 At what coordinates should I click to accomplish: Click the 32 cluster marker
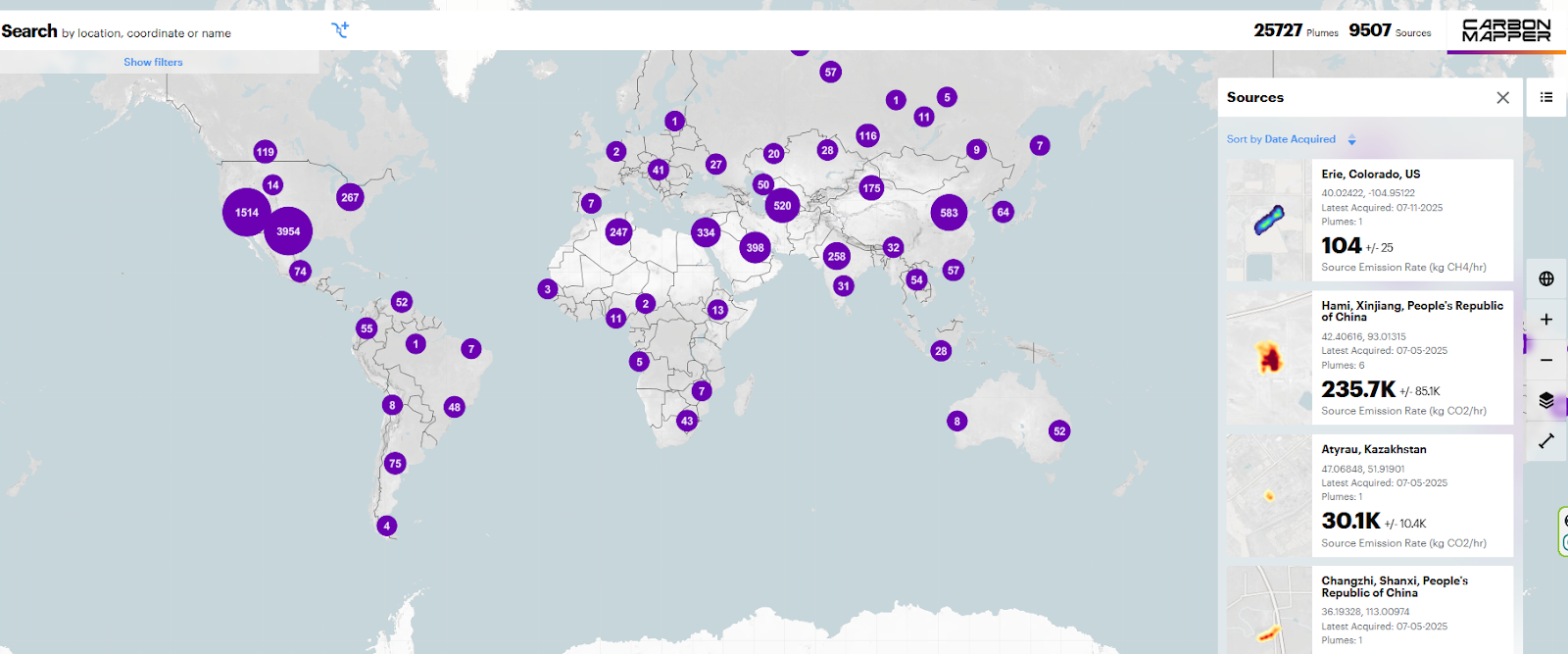[893, 247]
